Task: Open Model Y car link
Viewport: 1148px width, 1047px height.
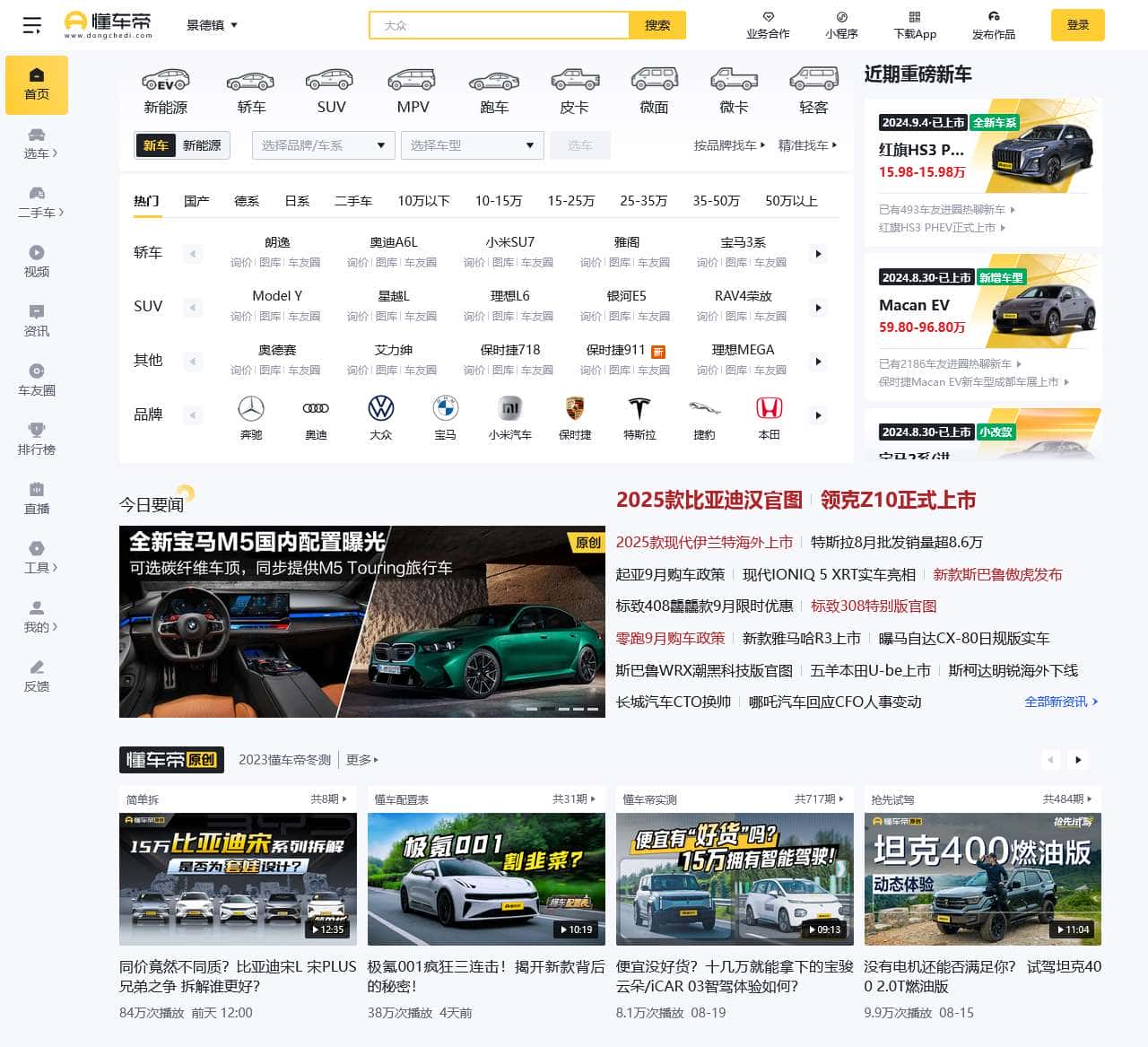Action: point(277,296)
